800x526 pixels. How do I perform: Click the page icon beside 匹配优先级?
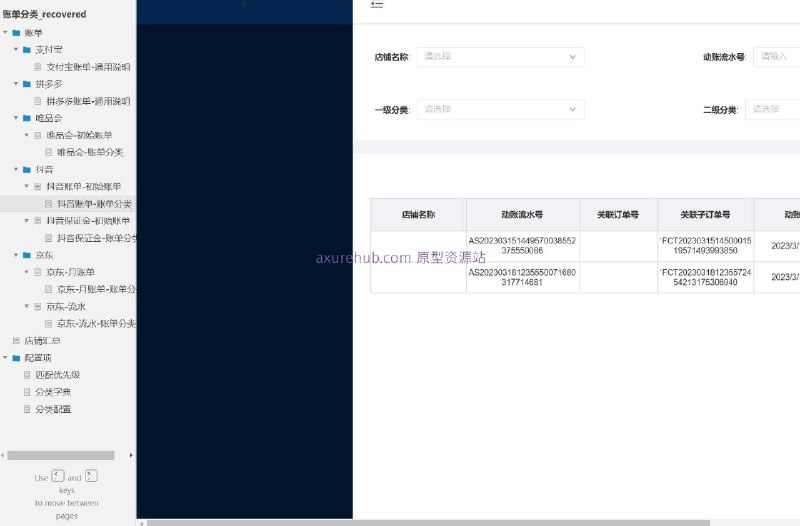(x=27, y=375)
